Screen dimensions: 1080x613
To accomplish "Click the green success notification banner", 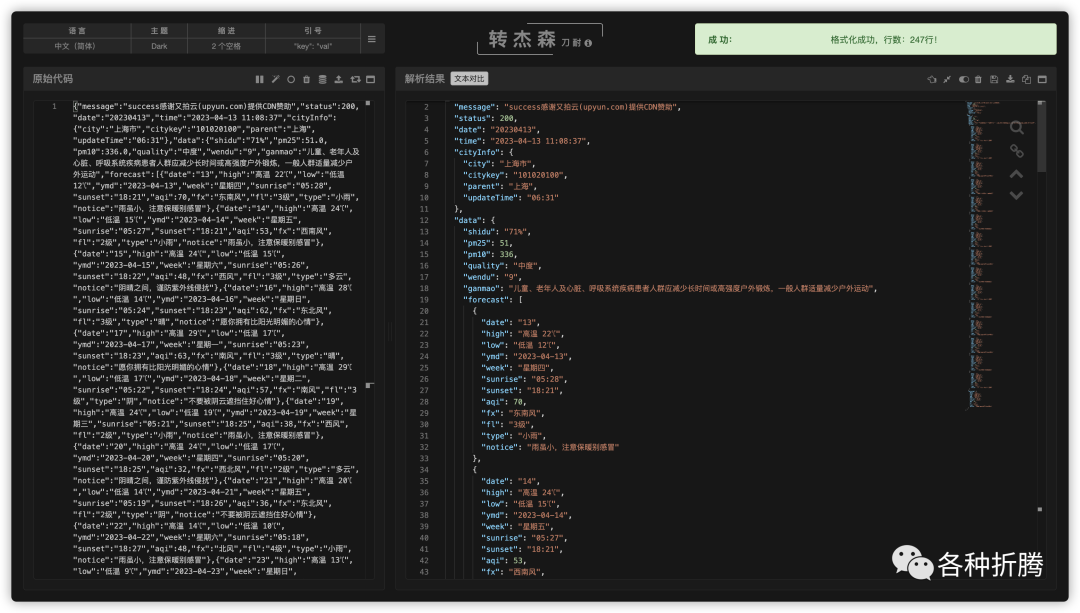I will [875, 39].
